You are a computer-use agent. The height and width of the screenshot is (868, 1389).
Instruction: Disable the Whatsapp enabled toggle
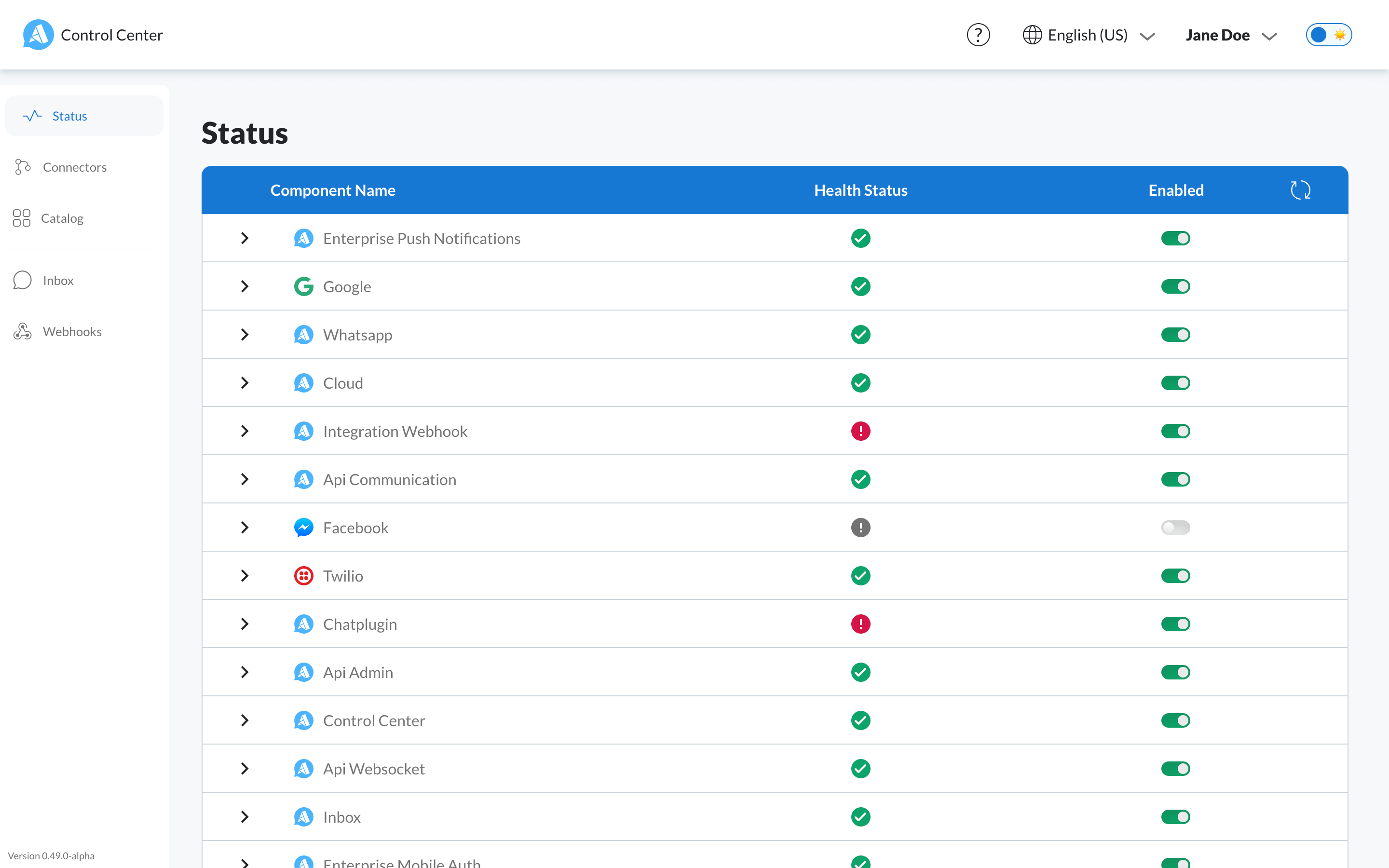1175,335
